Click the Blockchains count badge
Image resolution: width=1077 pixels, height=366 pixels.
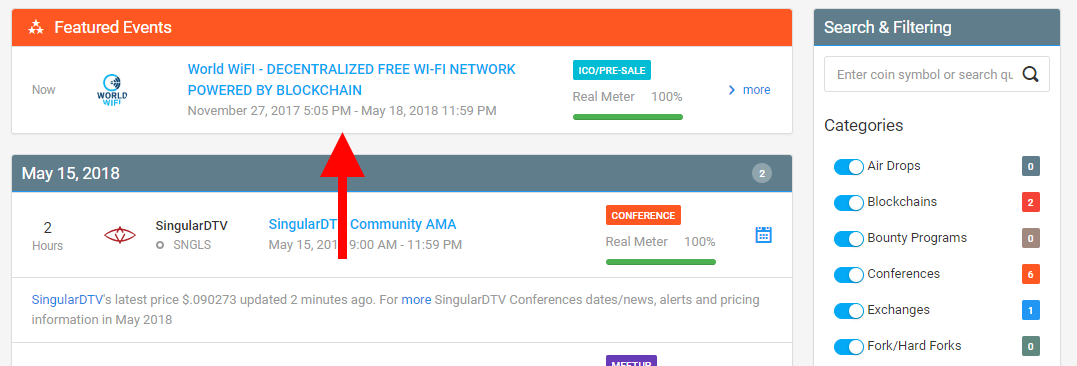(1030, 202)
